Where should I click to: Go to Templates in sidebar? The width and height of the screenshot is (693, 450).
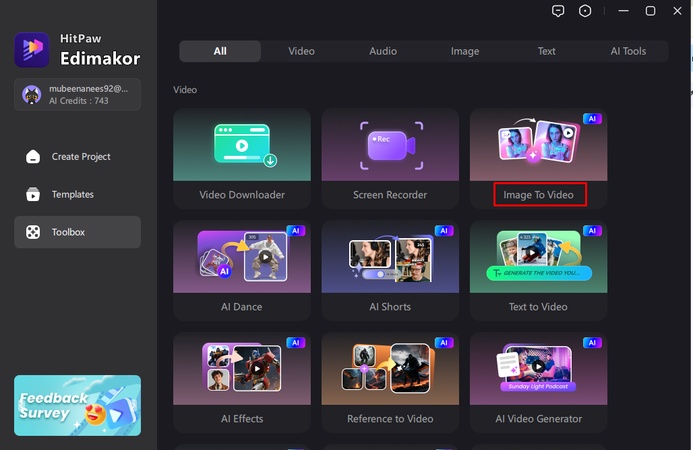tap(77, 194)
